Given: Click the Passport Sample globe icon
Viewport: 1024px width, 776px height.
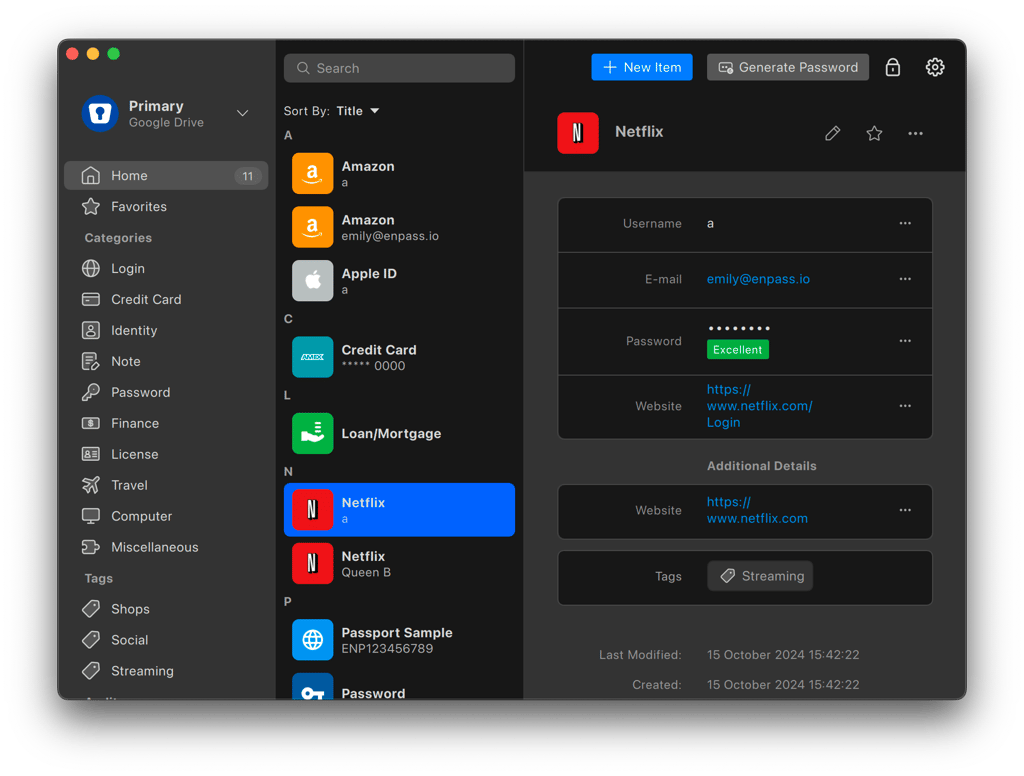Looking at the screenshot, I should pos(312,639).
